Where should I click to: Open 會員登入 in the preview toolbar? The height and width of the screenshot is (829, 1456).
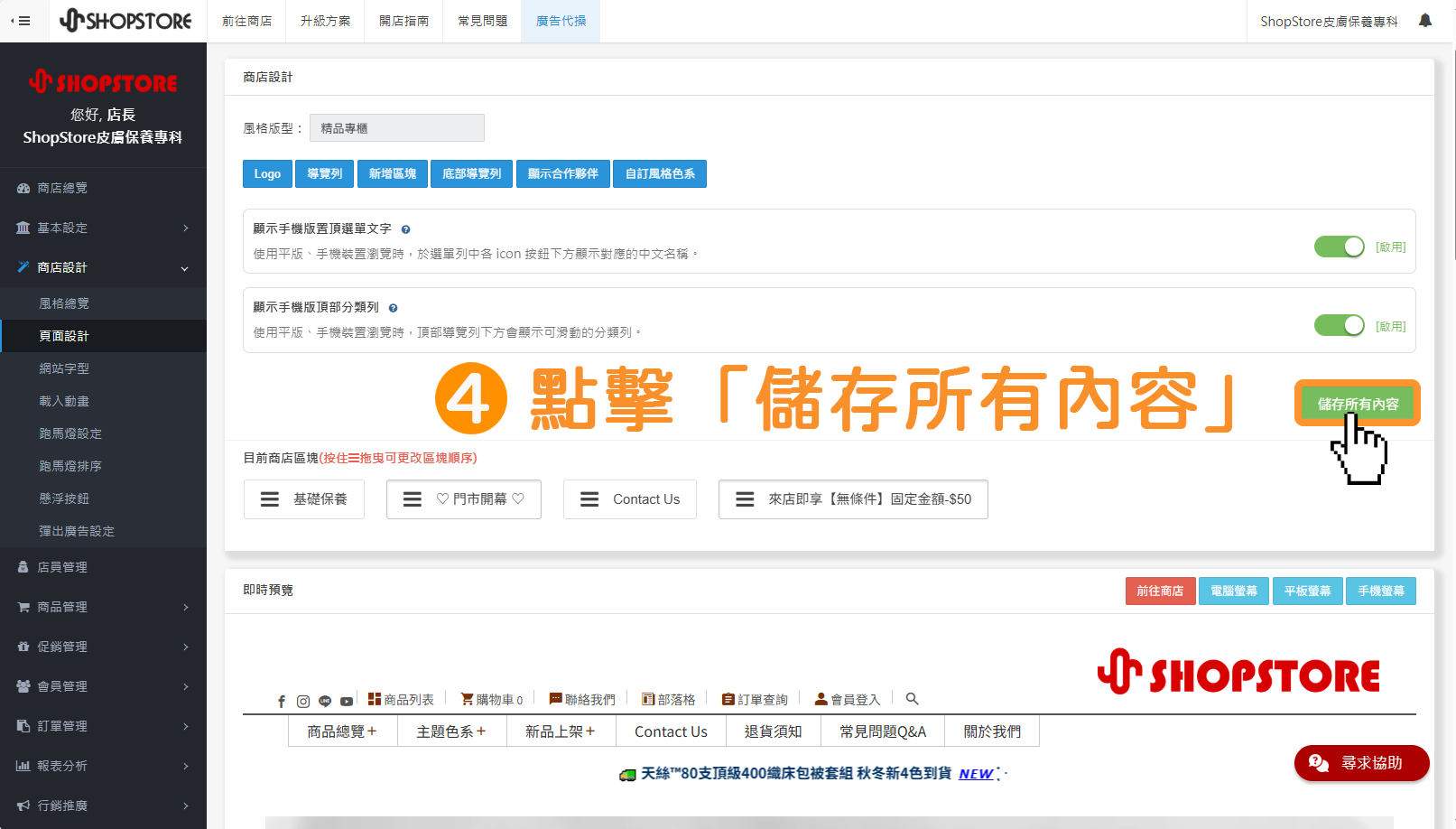click(x=847, y=699)
